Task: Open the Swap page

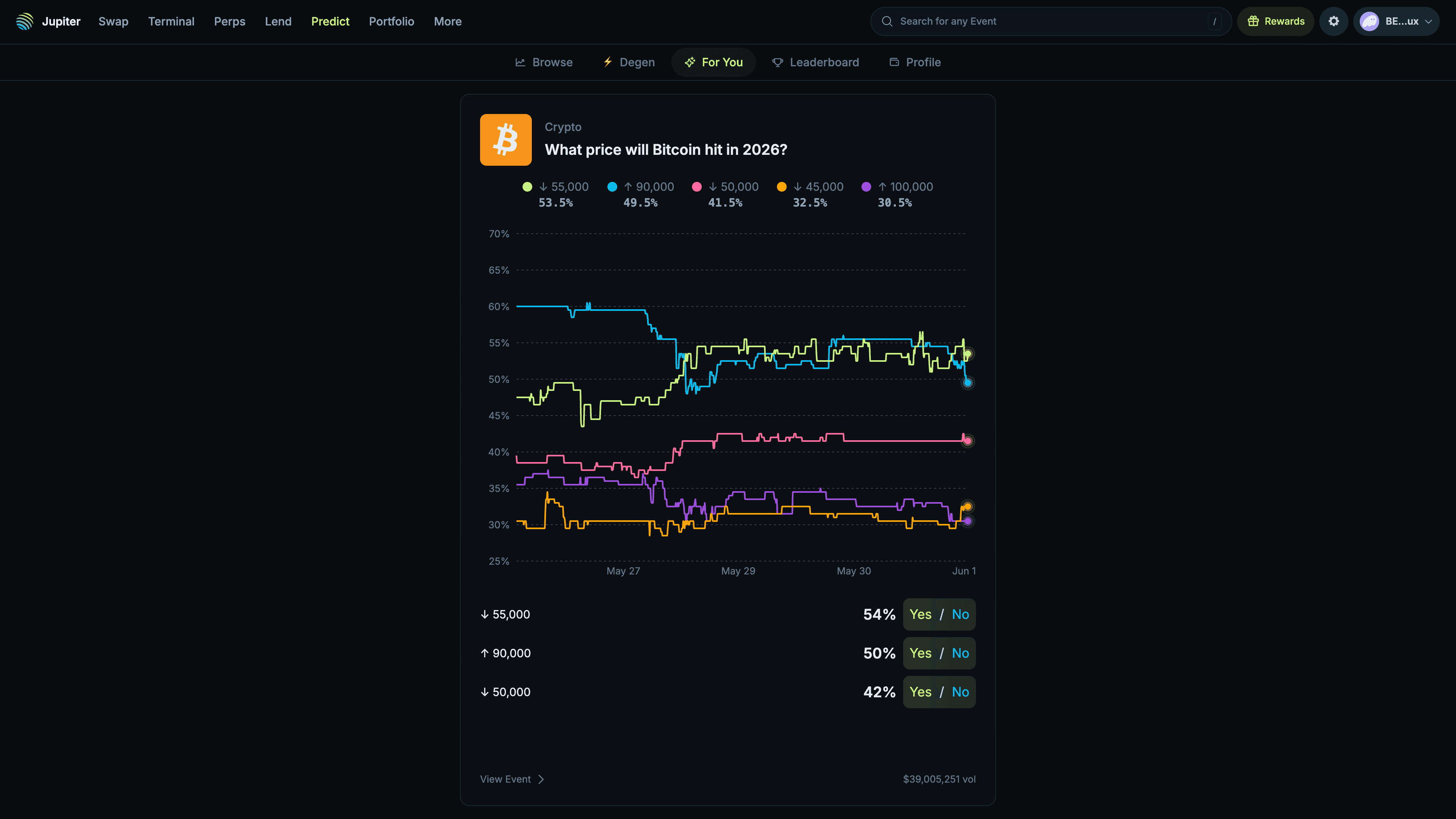Action: pos(113,21)
